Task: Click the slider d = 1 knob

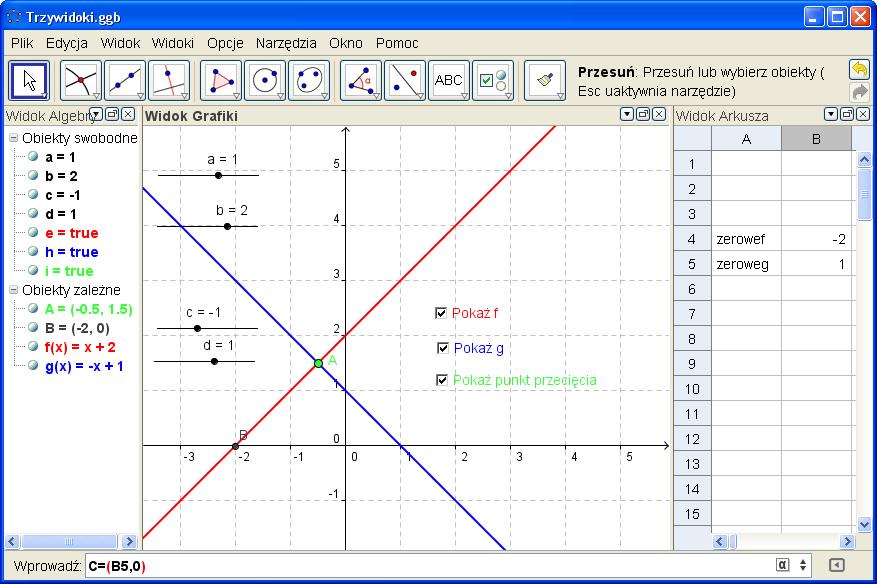Action: click(214, 361)
